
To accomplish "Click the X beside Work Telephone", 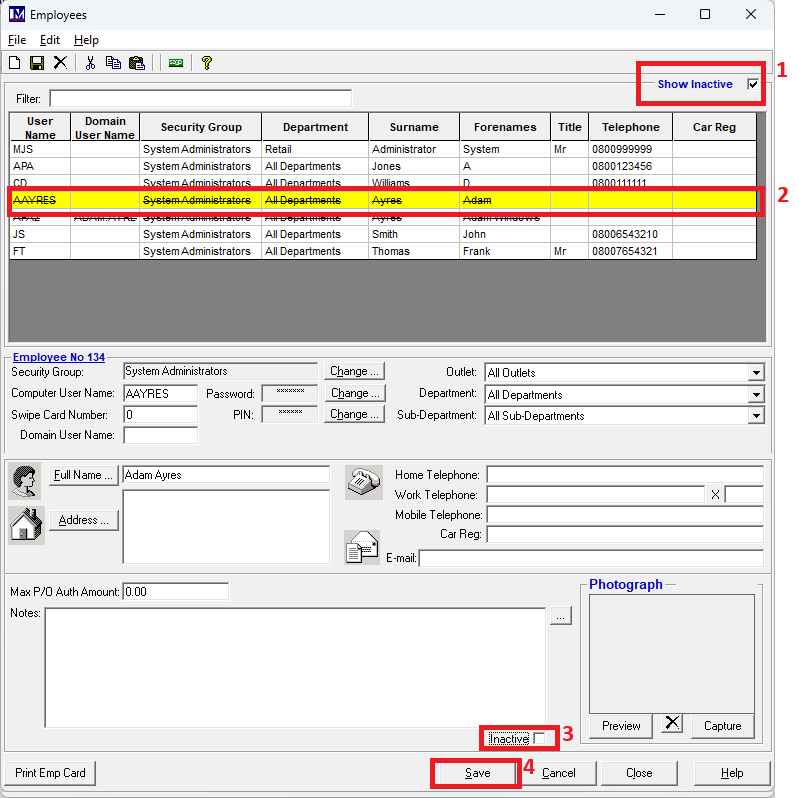I will pyautogui.click(x=715, y=494).
